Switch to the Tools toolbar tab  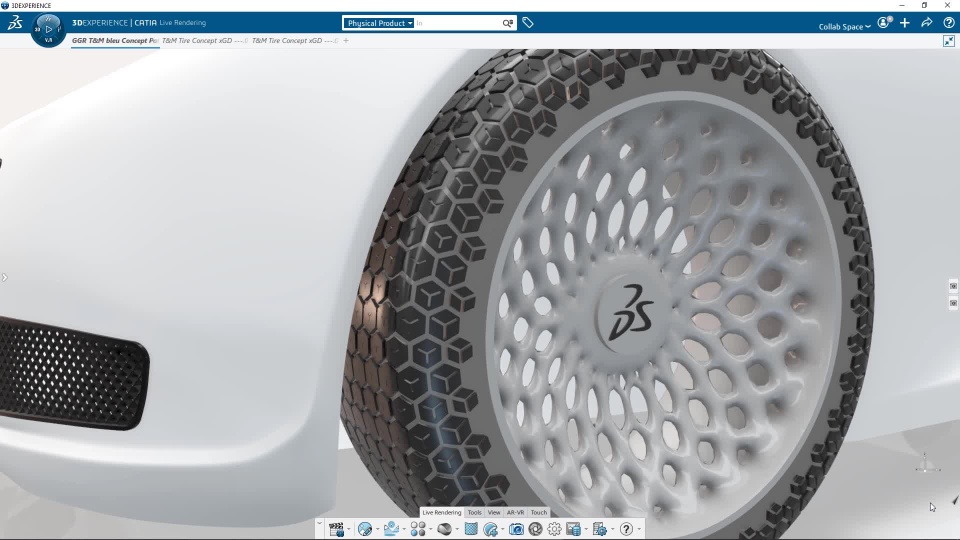pos(474,512)
